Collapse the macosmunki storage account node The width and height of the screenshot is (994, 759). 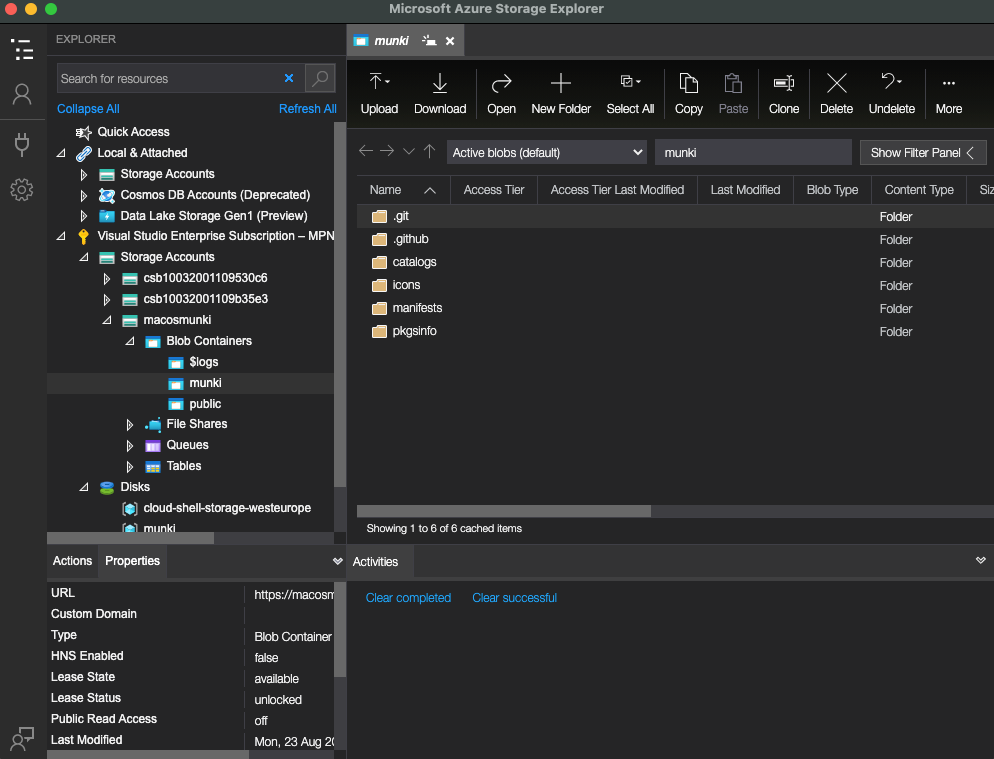pos(107,321)
